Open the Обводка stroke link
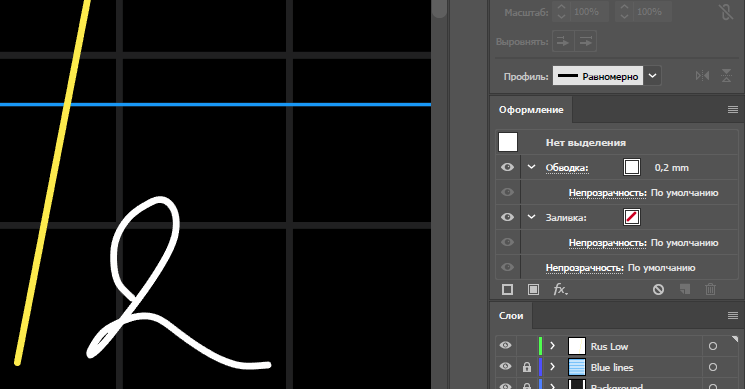 click(x=567, y=168)
